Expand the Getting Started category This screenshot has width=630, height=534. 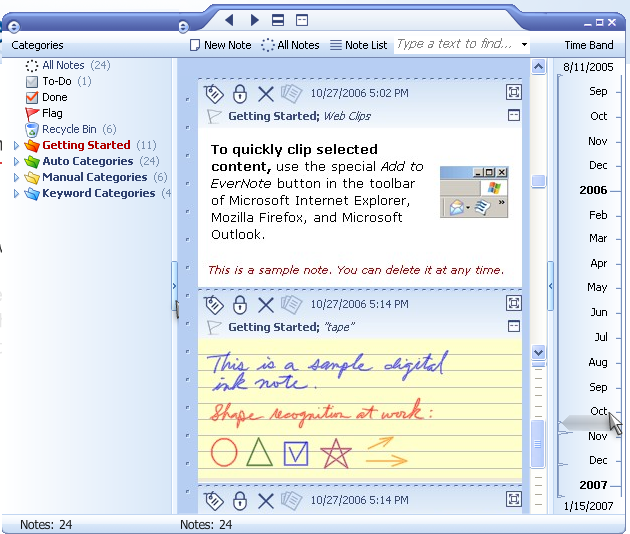[16, 145]
